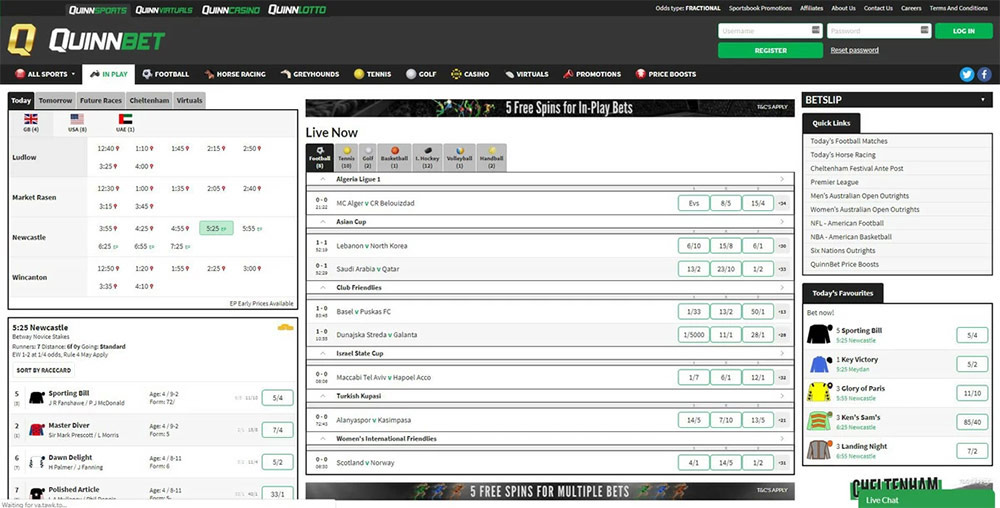Collapse the Betslip panel arrow
Screen dimensions: 1000x508
point(983,100)
